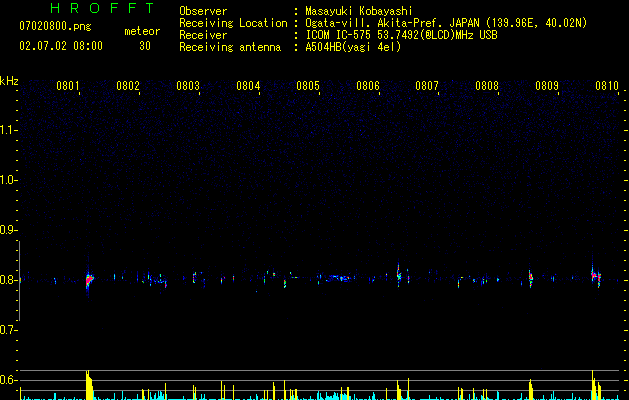
Task: Click the meteor label
Action: click(142, 31)
